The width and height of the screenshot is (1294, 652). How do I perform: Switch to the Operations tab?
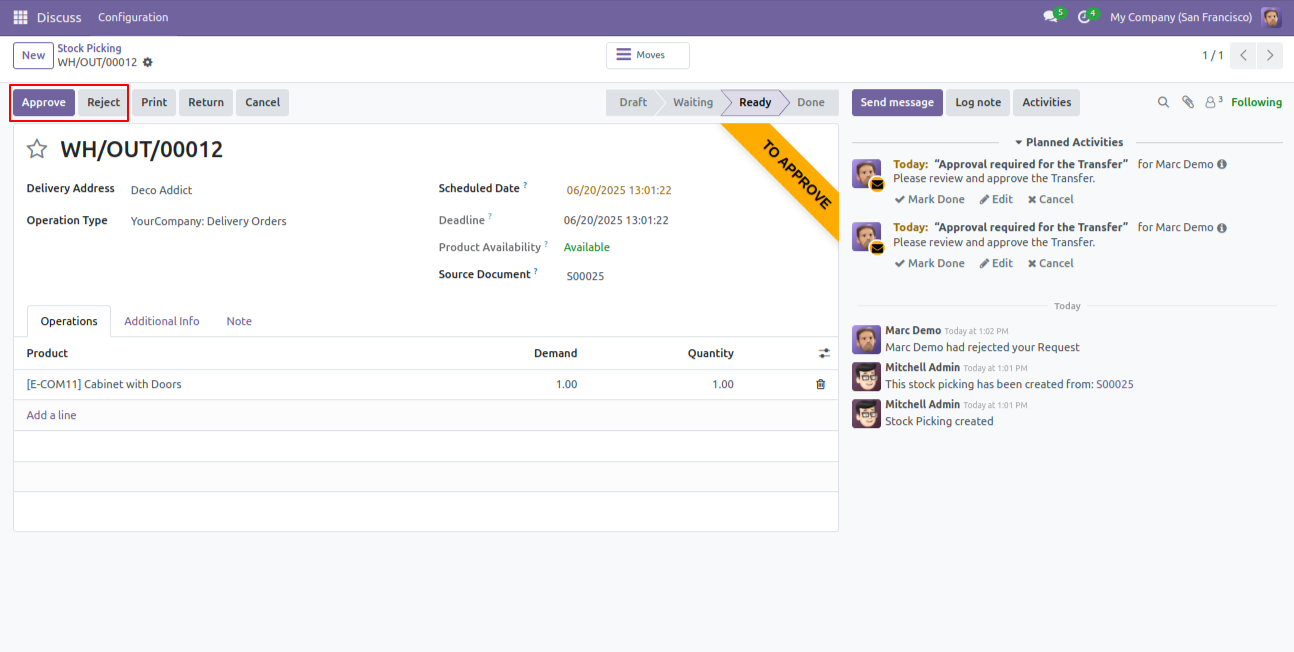[69, 321]
